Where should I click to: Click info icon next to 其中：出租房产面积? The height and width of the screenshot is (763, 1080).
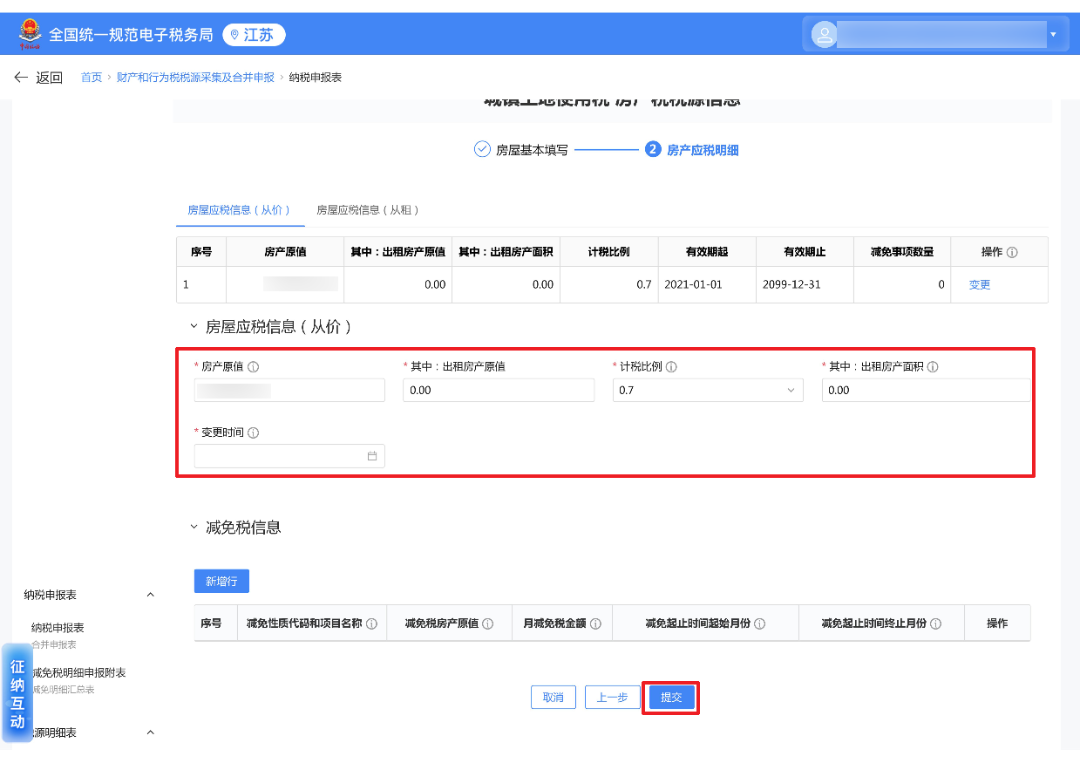click(x=933, y=366)
